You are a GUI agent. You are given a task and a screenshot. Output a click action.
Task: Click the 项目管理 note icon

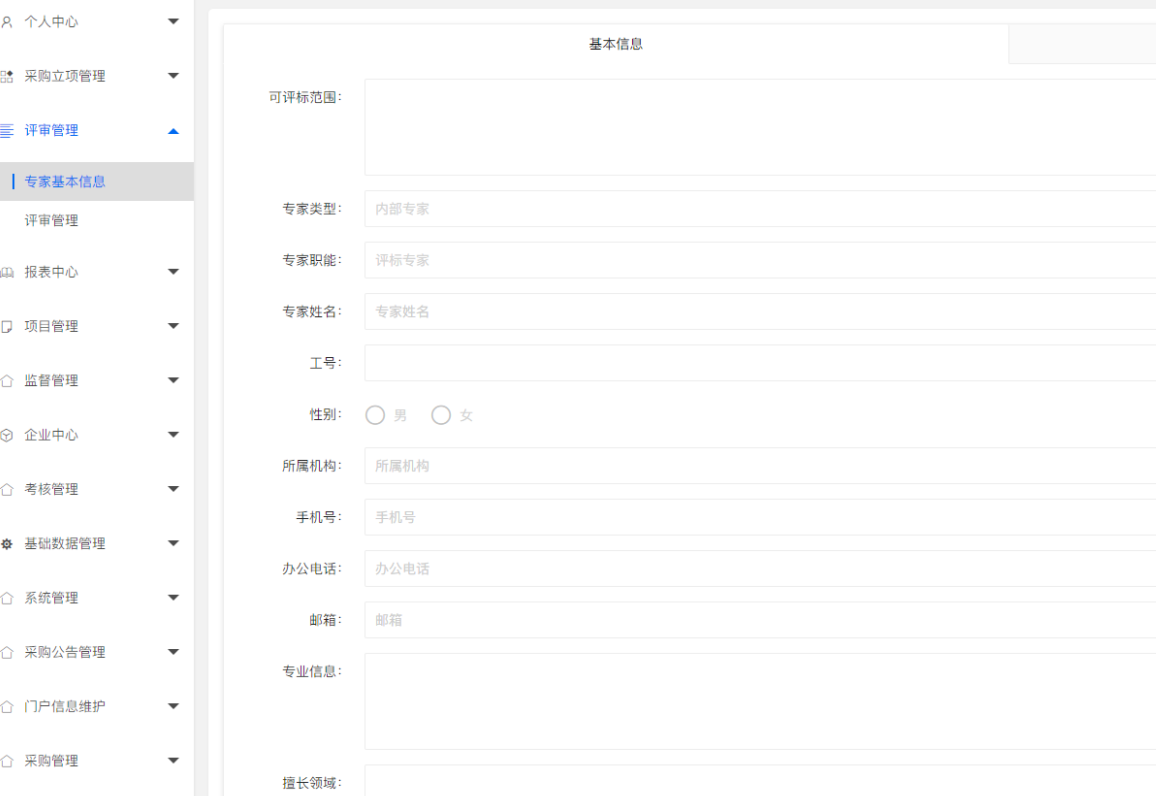click(x=7, y=327)
